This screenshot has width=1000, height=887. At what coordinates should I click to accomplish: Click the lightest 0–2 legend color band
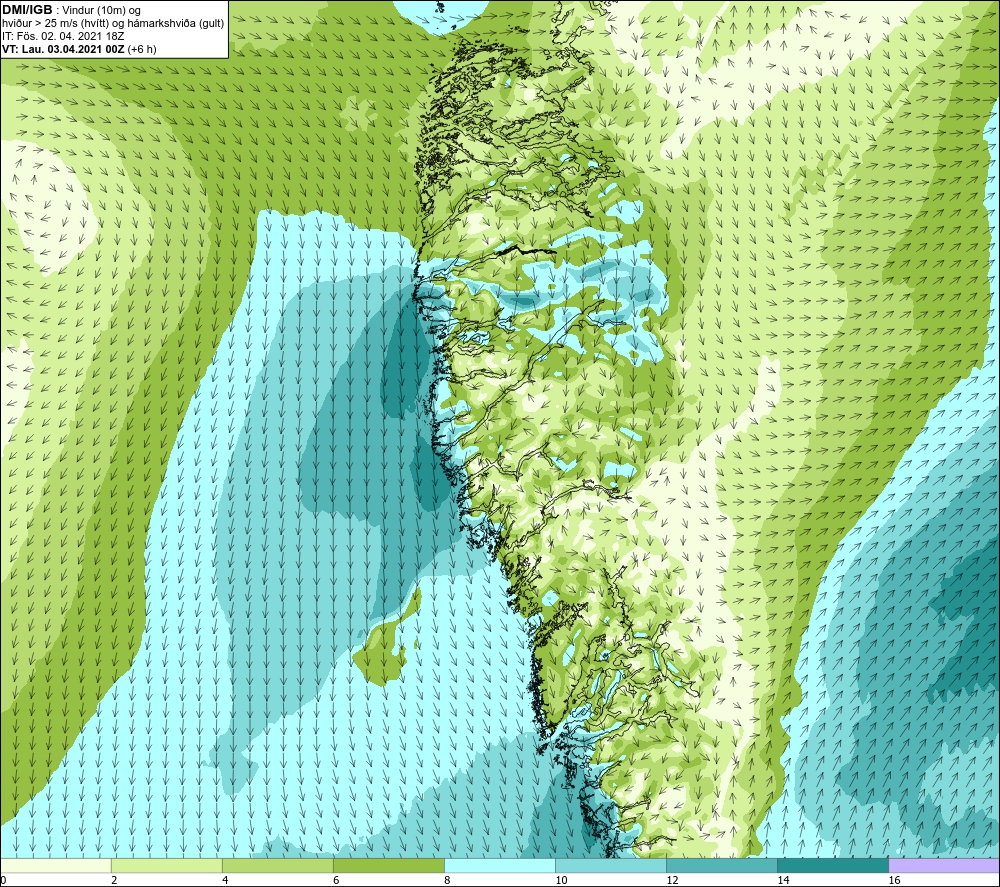56,865
